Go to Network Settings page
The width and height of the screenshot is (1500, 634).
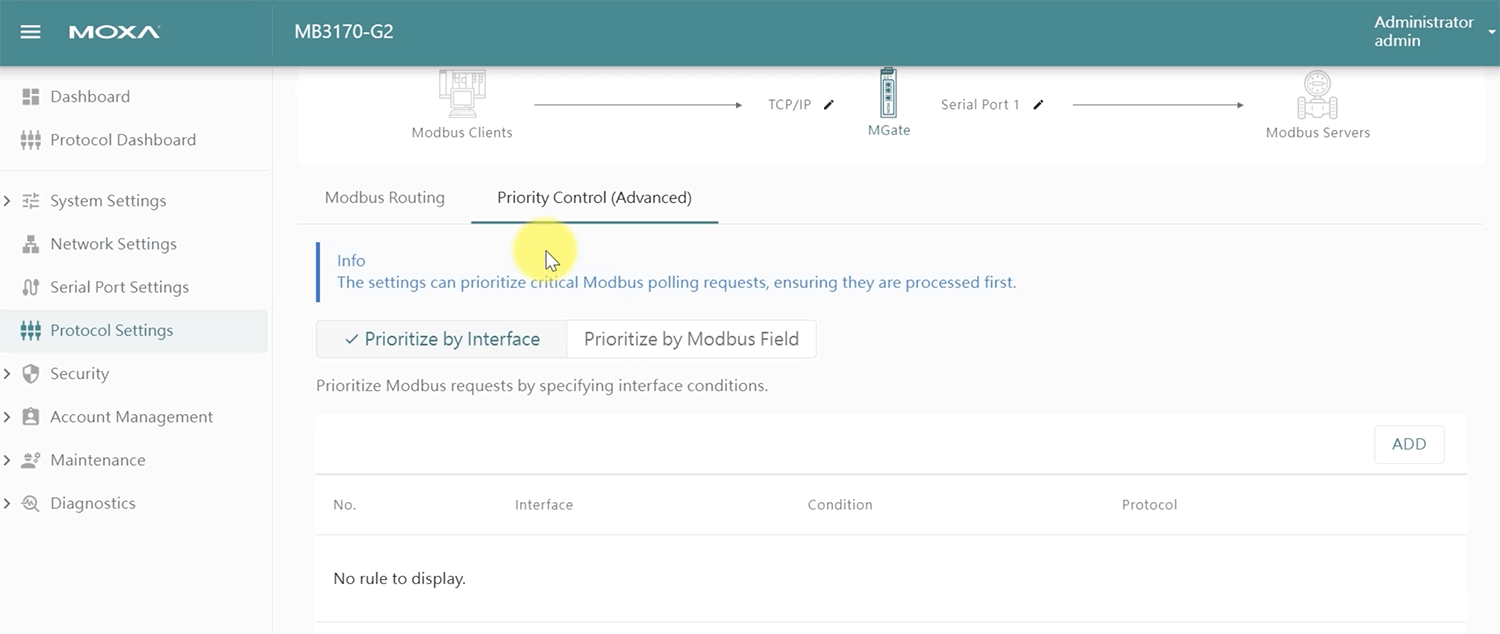coord(113,244)
